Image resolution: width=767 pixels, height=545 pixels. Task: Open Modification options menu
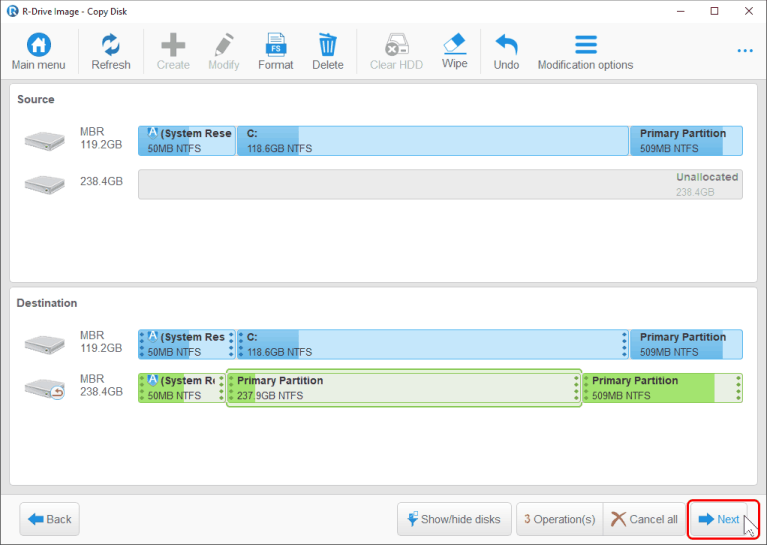(586, 51)
